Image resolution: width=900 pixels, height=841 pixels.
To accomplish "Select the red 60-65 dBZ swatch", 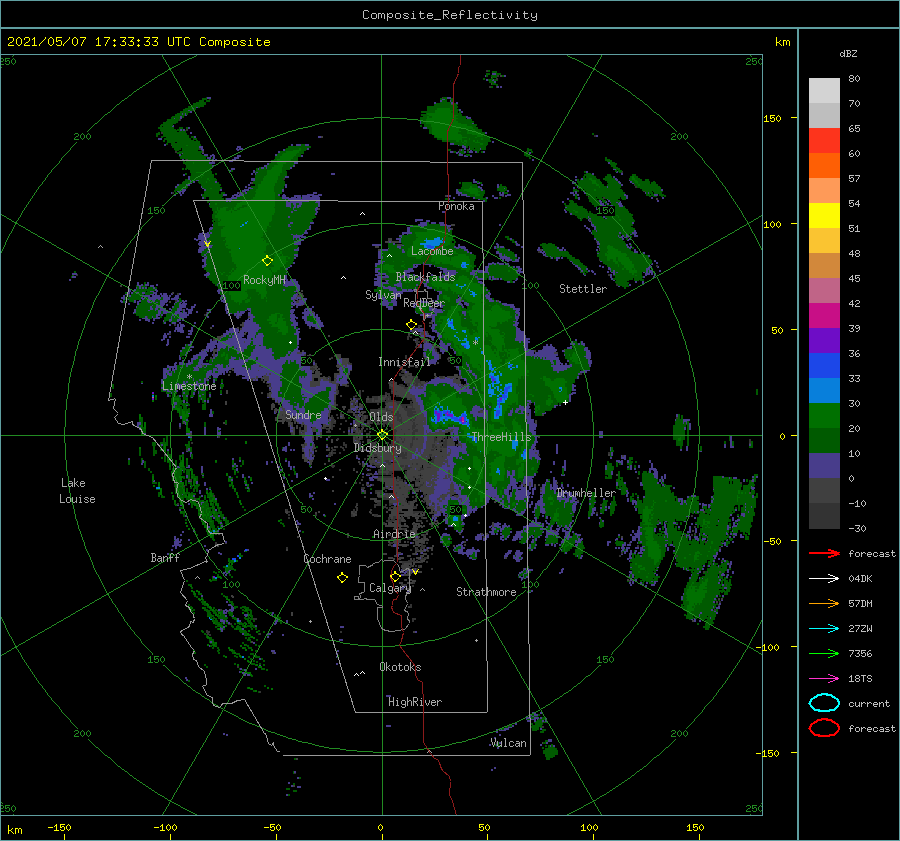I will pos(824,140).
